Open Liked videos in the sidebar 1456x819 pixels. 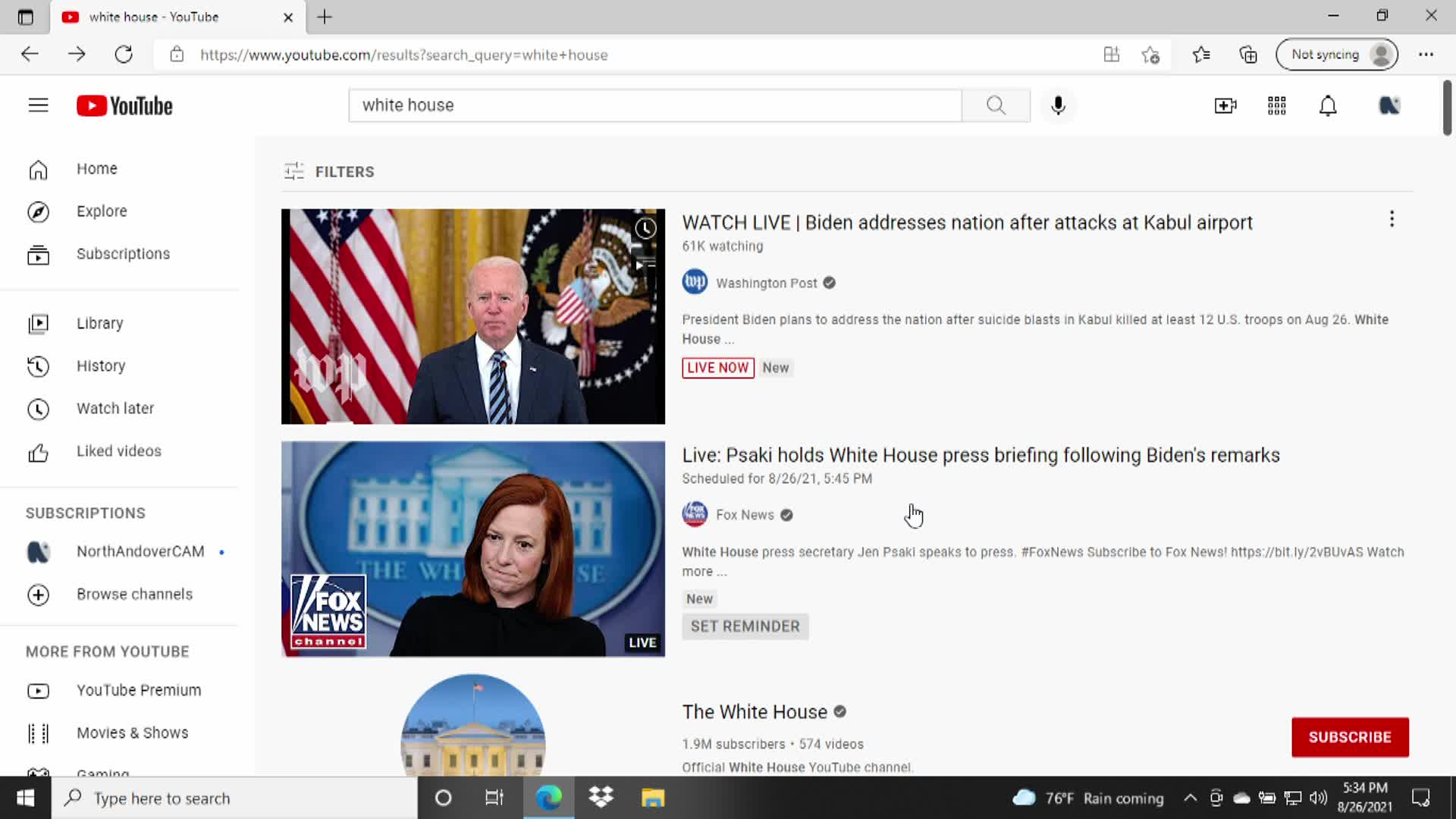click(120, 451)
